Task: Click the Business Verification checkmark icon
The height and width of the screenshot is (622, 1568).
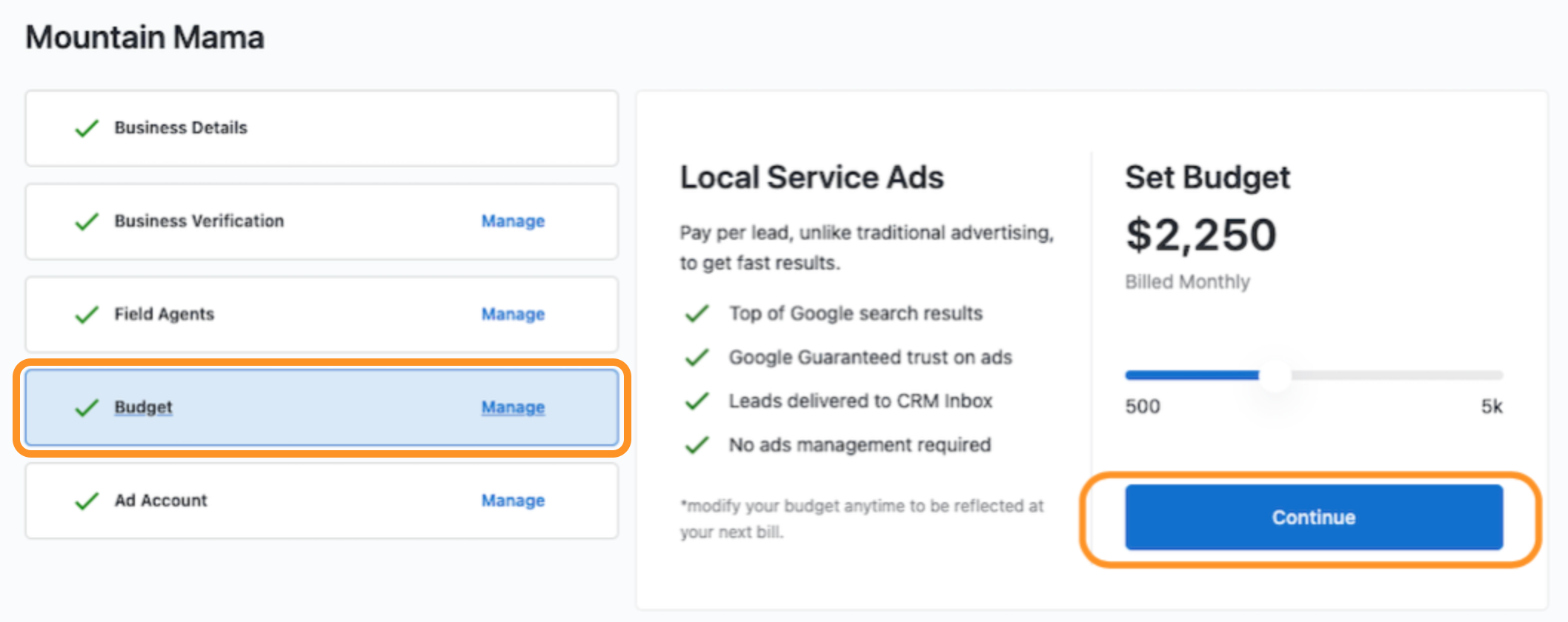Action: point(87,221)
